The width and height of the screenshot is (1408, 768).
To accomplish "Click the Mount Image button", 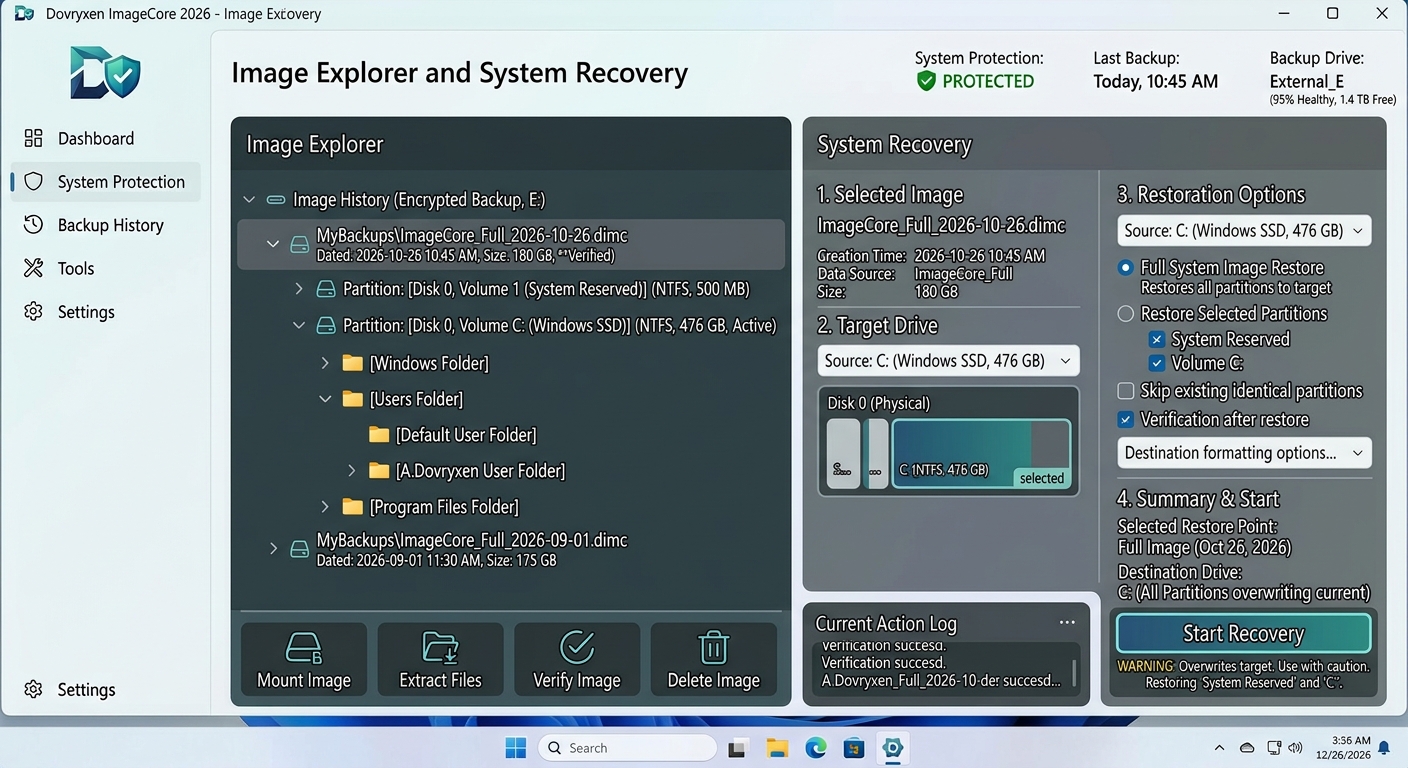I will [x=304, y=659].
